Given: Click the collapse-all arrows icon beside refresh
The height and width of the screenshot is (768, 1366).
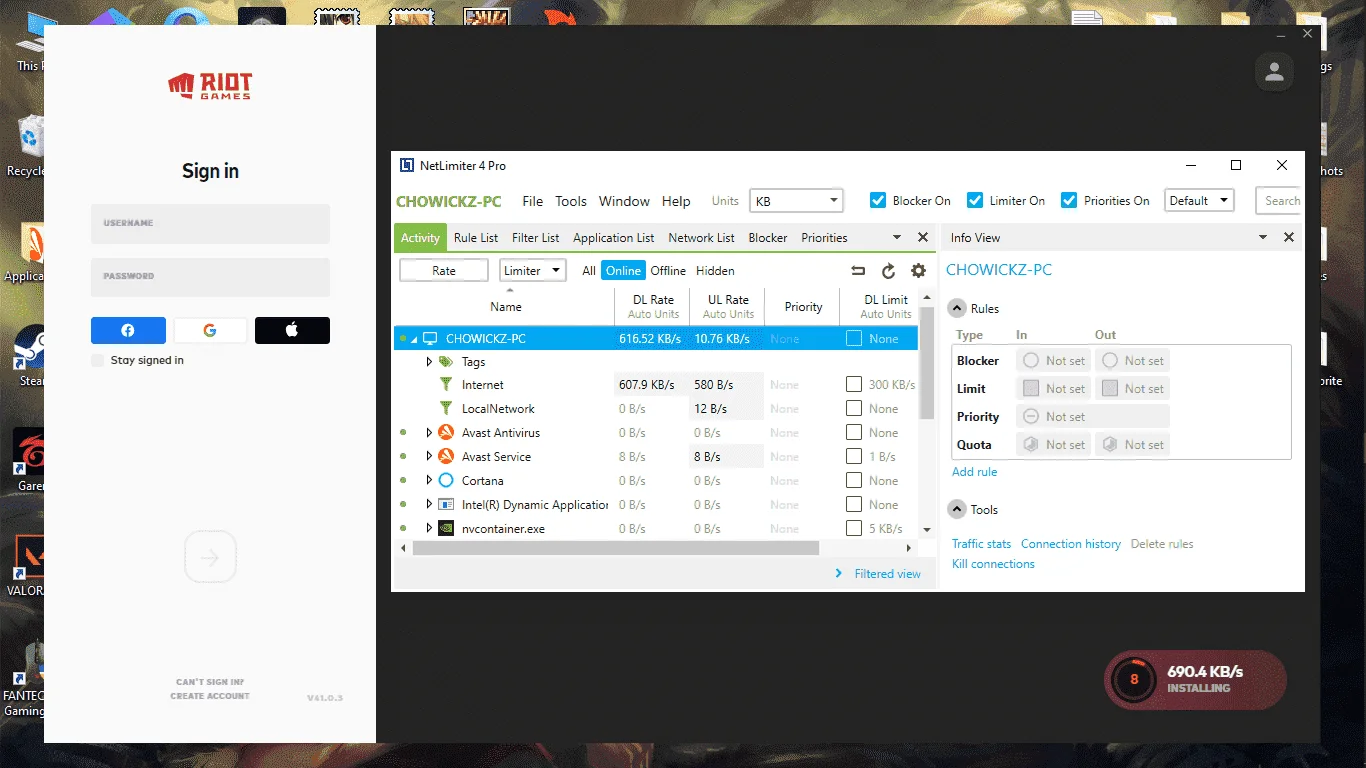Looking at the screenshot, I should pos(858,271).
